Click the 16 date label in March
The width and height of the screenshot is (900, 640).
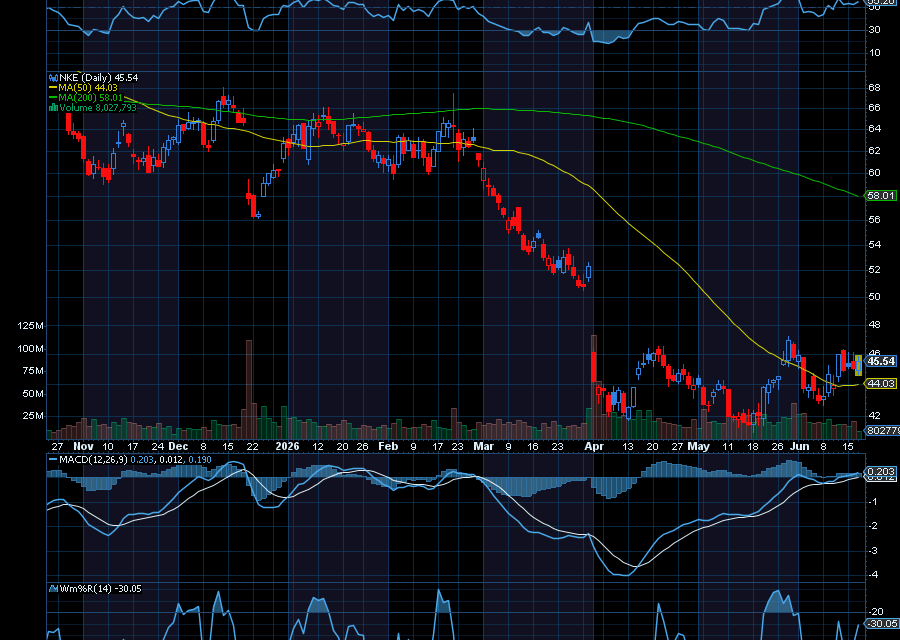tap(533, 447)
